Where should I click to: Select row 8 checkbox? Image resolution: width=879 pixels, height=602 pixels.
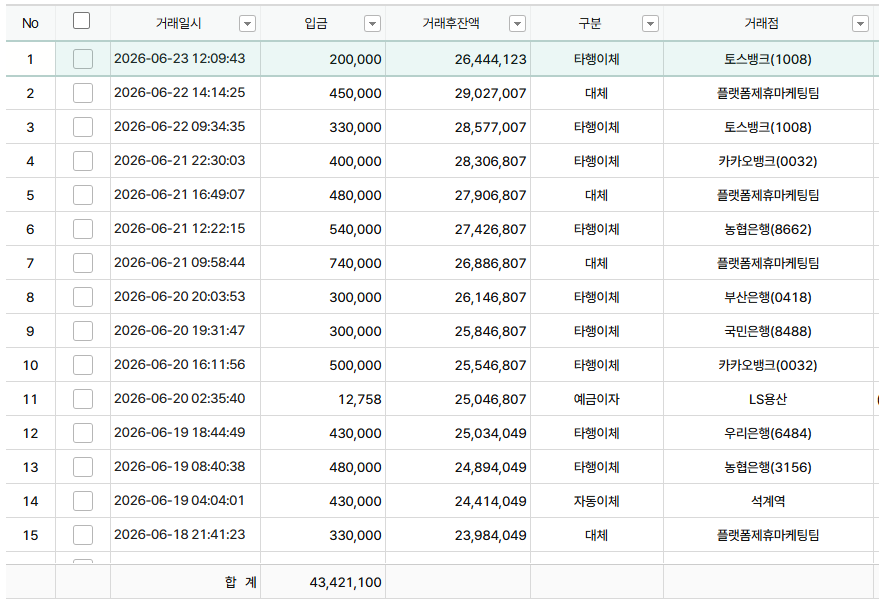coord(83,297)
